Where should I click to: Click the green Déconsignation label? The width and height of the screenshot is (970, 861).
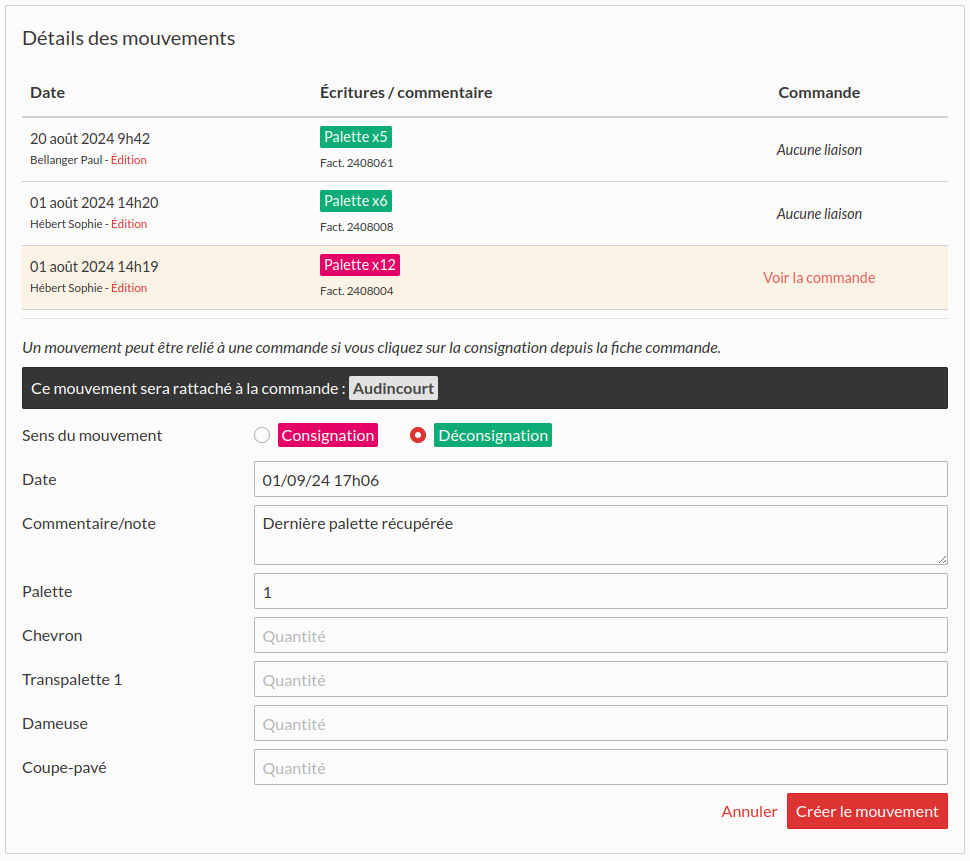[493, 435]
